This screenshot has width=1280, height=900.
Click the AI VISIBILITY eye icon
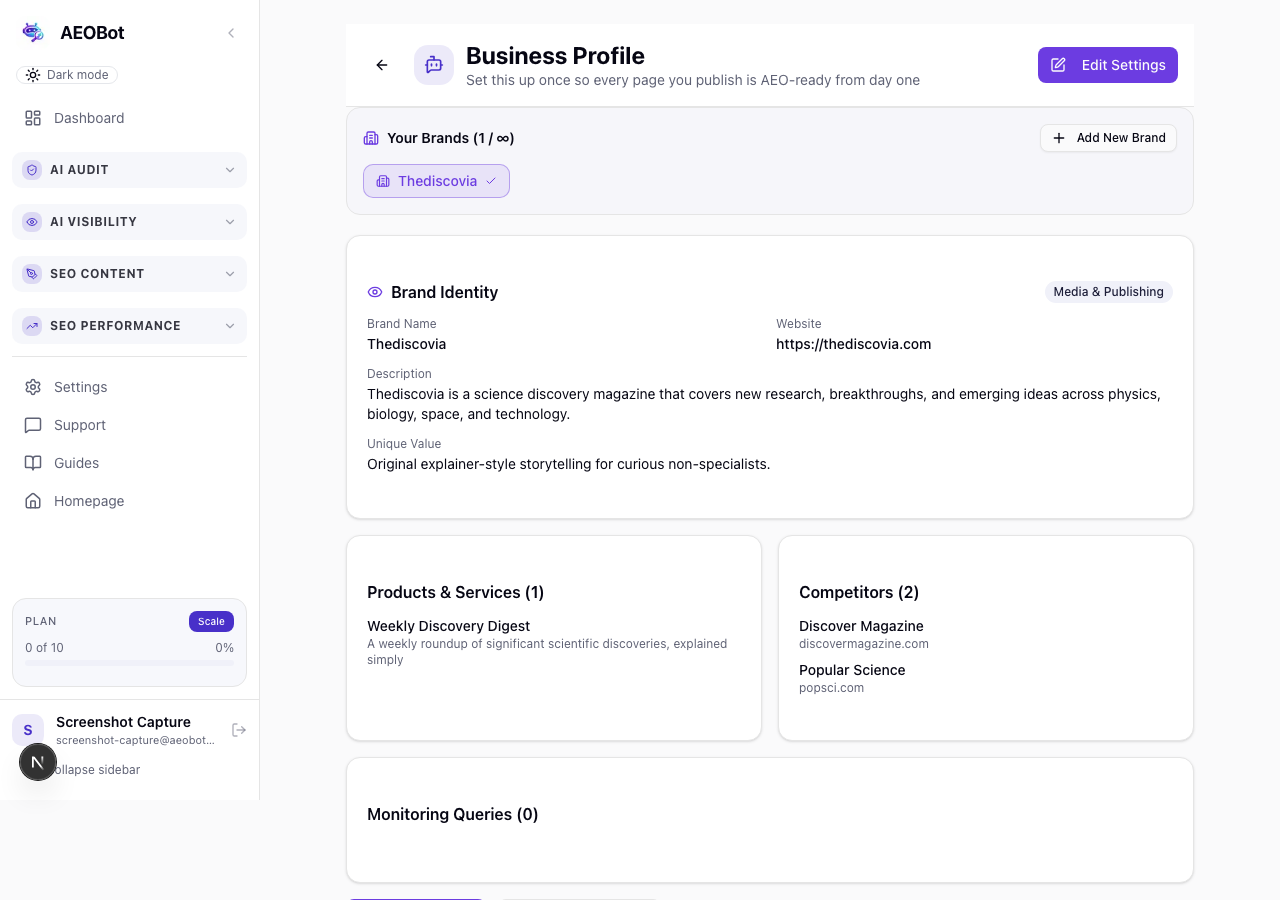32,222
